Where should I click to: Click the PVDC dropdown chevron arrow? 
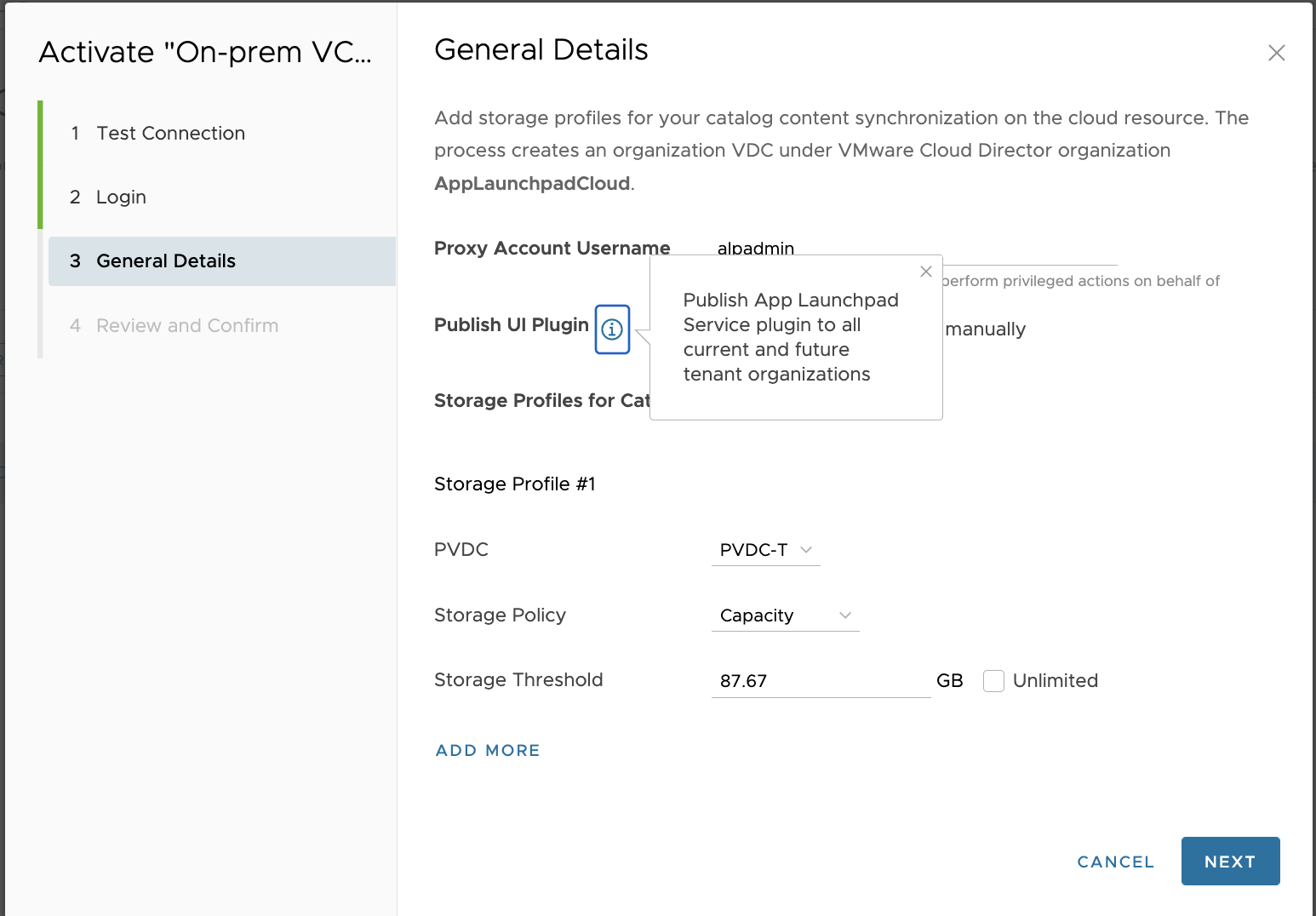pos(806,550)
